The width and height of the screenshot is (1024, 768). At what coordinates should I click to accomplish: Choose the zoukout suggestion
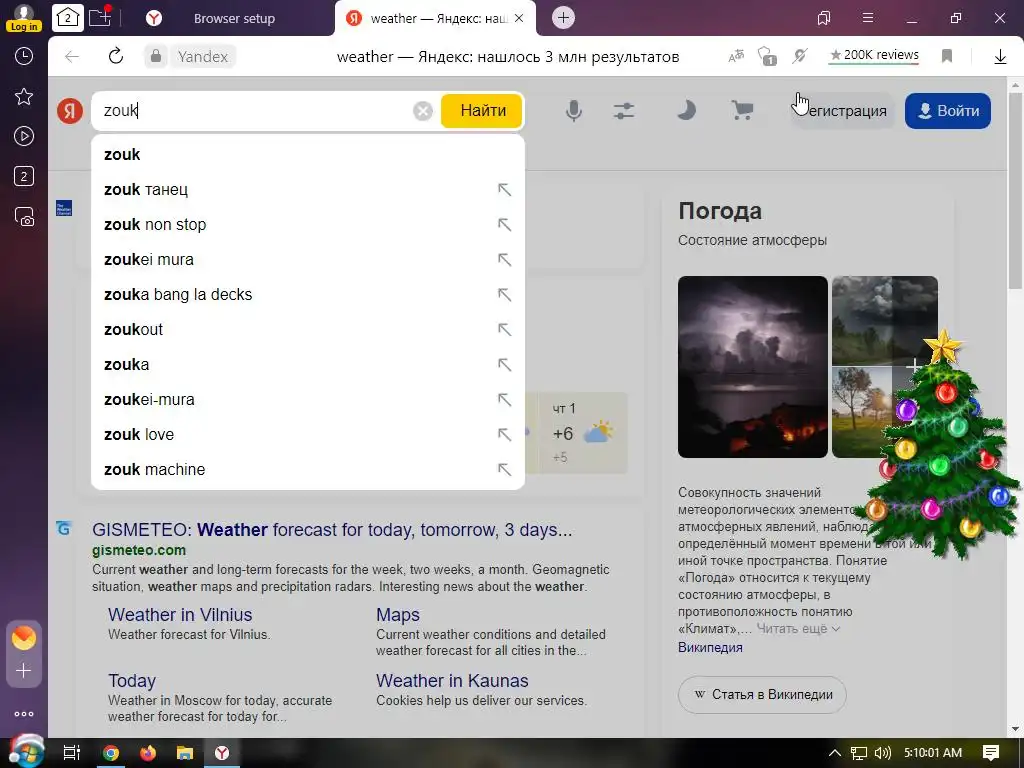click(x=308, y=330)
